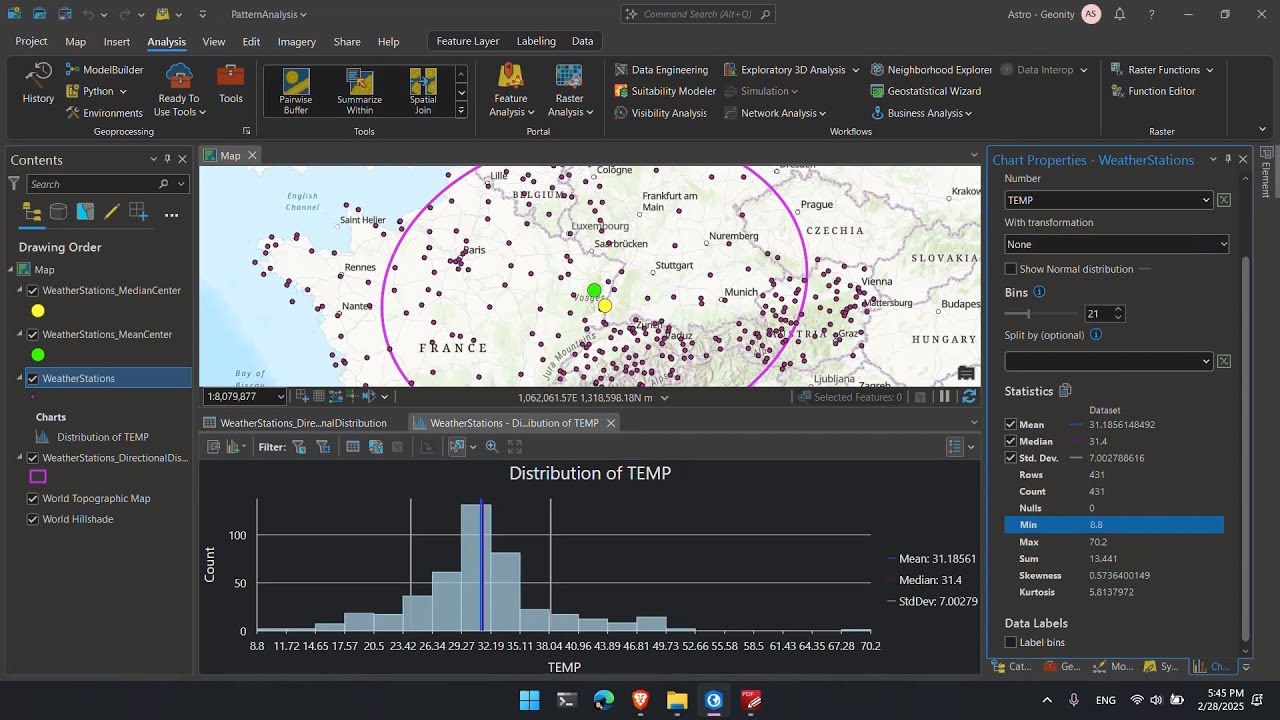Screen dimensions: 1280x720
Task: Run the Pairwise Buffer tool
Action: (296, 92)
